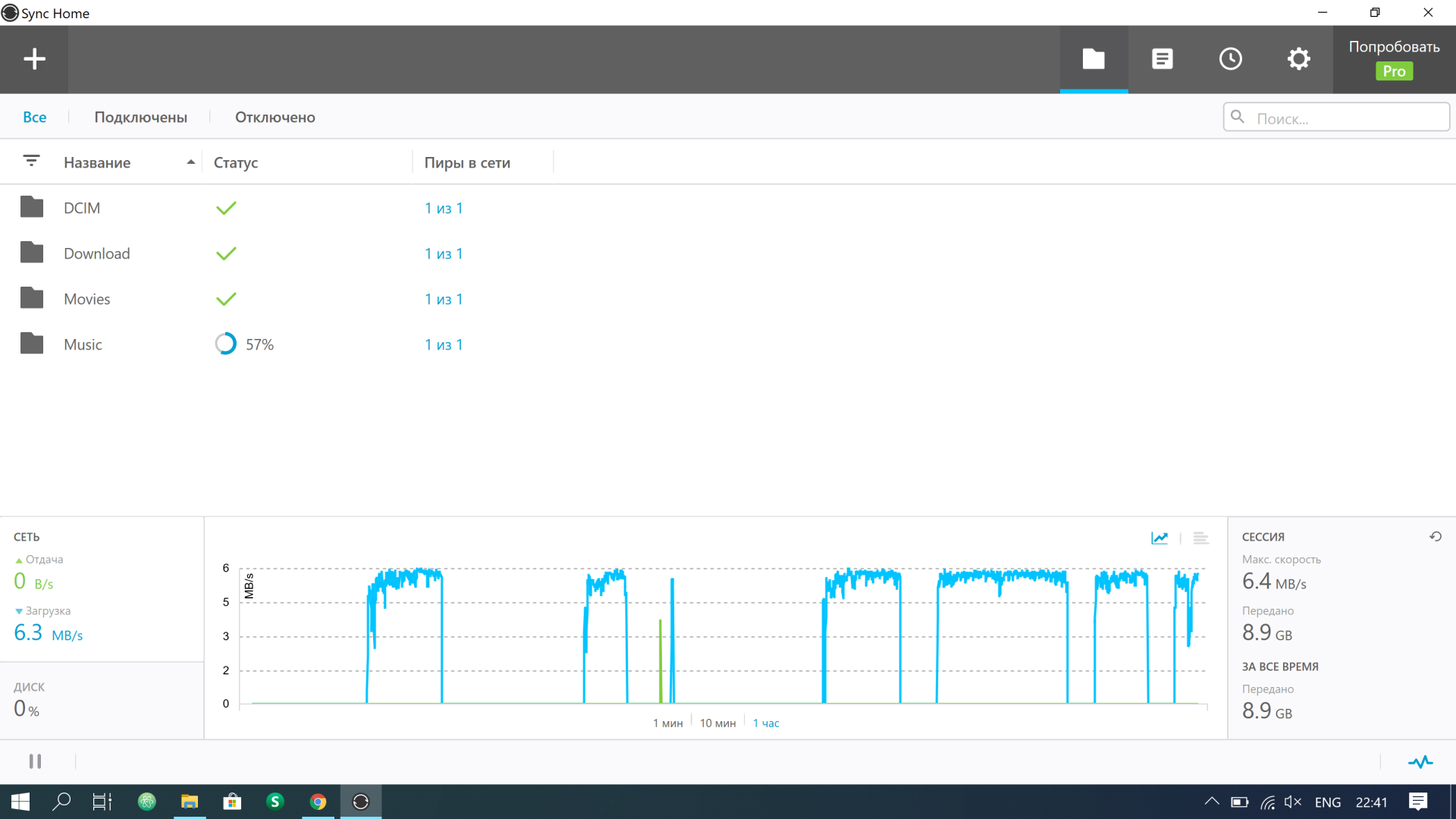
Task: Select the Music folder row
Action: (x=728, y=344)
